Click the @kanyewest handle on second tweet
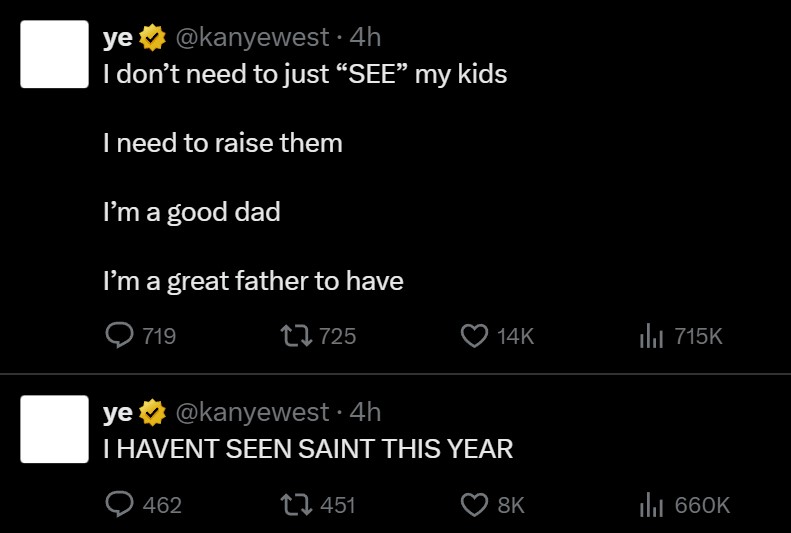791x533 pixels. (252, 412)
